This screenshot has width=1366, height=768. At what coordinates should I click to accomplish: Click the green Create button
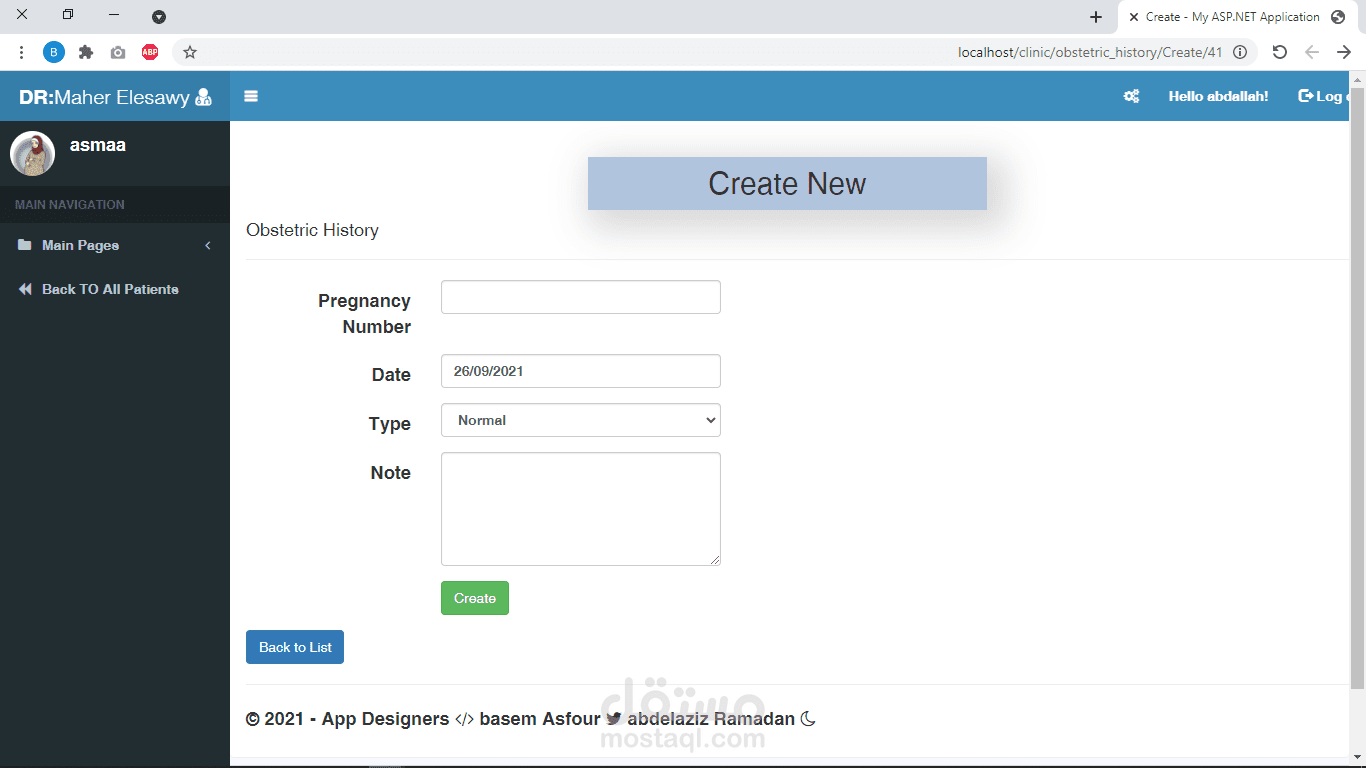click(x=475, y=598)
